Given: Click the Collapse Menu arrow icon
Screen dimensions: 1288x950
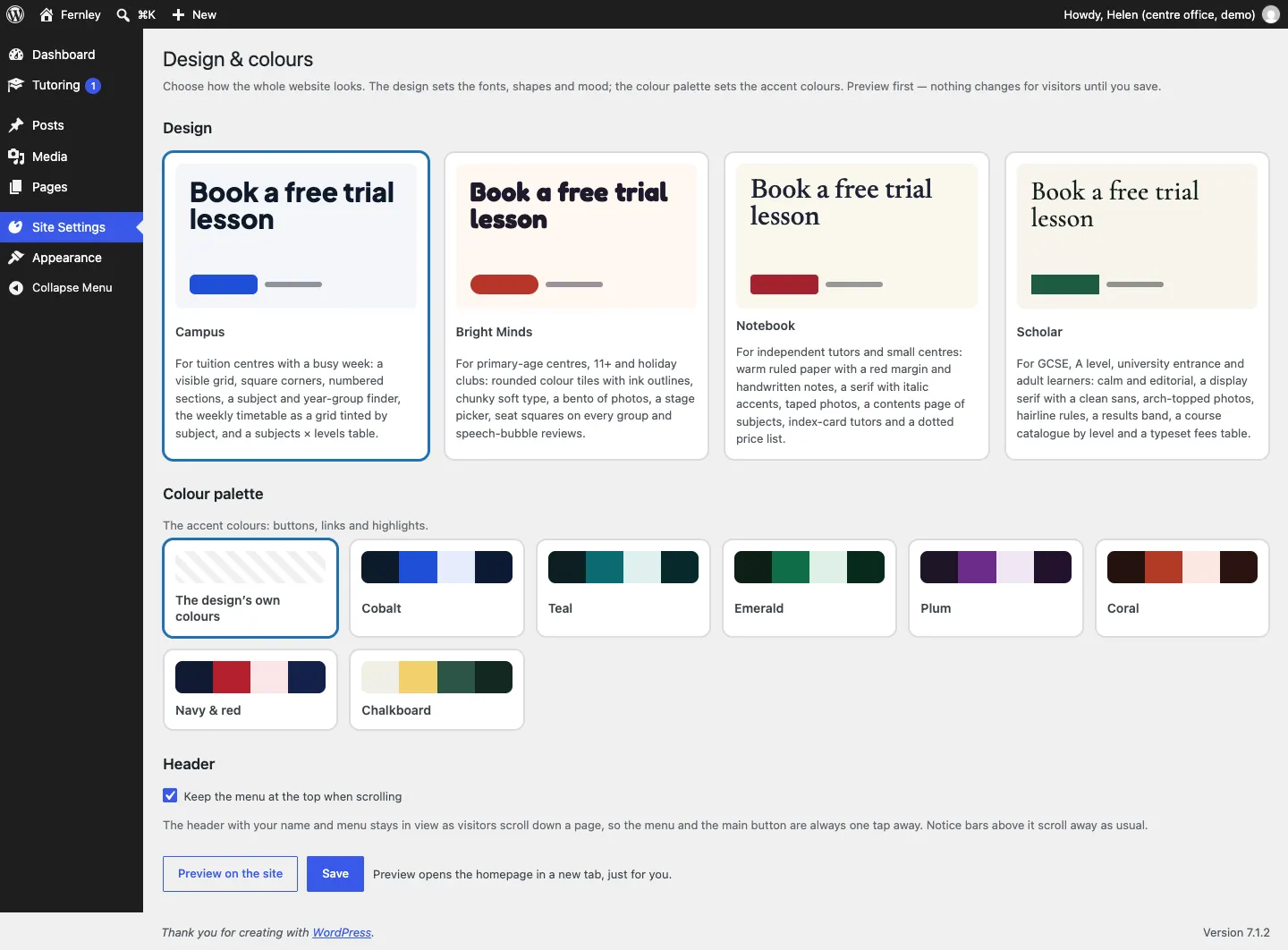Looking at the screenshot, I should 16,288.
